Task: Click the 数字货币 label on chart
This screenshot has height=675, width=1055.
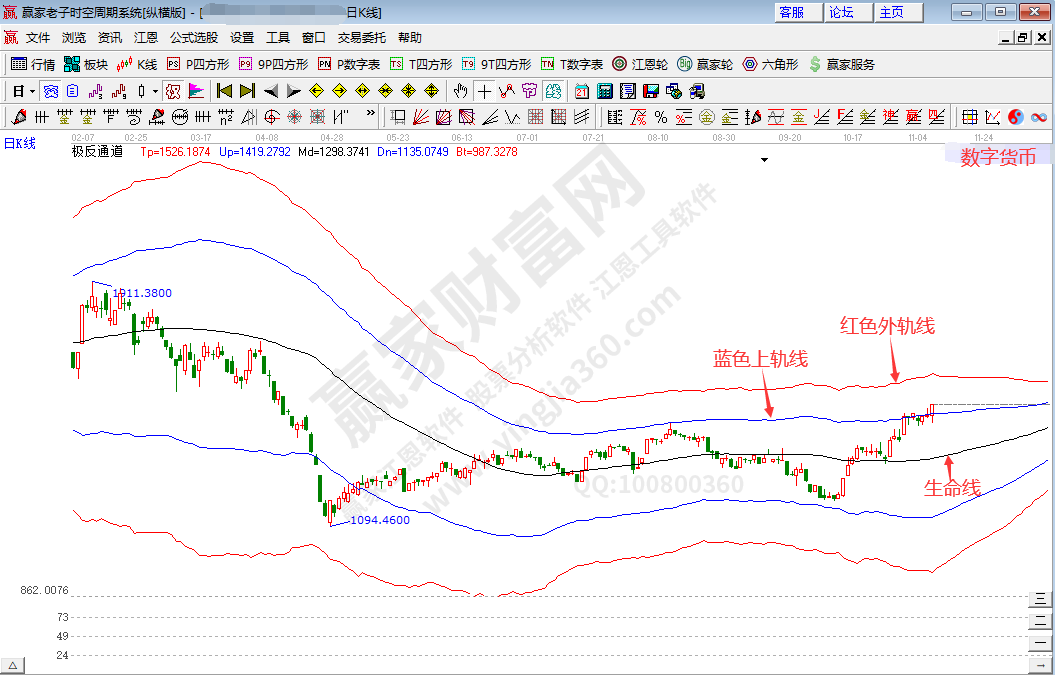Action: (997, 157)
